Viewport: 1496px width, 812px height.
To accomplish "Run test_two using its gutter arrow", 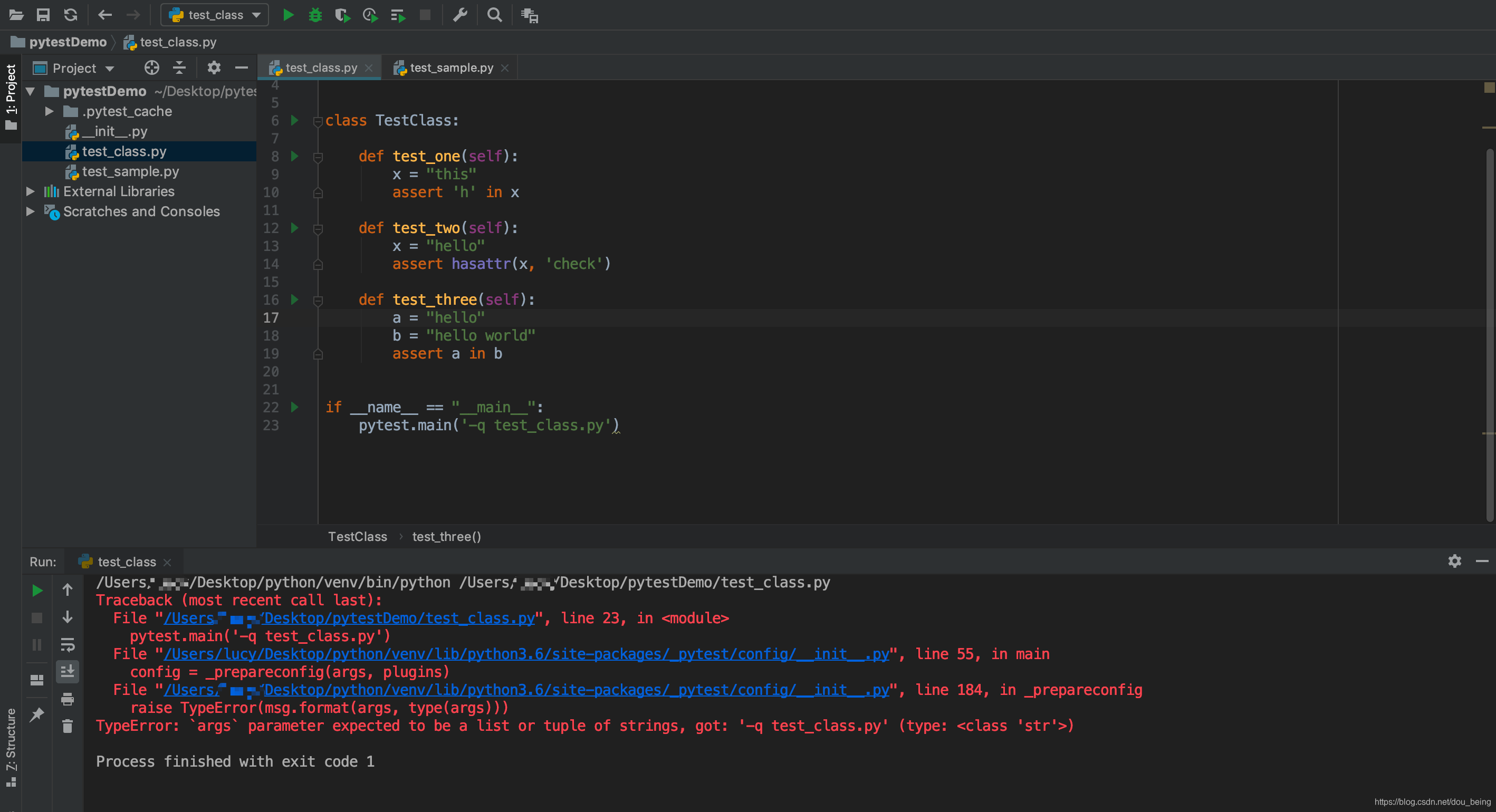I will (x=294, y=228).
